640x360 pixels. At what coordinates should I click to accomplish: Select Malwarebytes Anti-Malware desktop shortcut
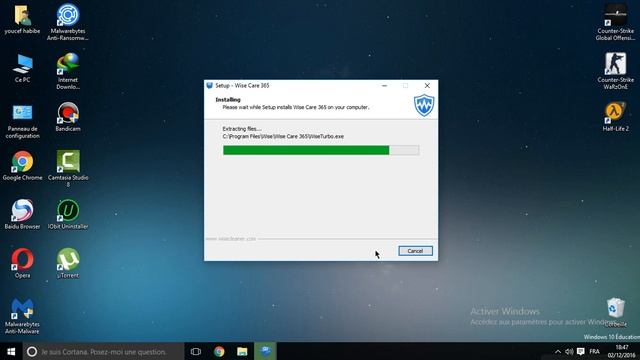pos(22,316)
